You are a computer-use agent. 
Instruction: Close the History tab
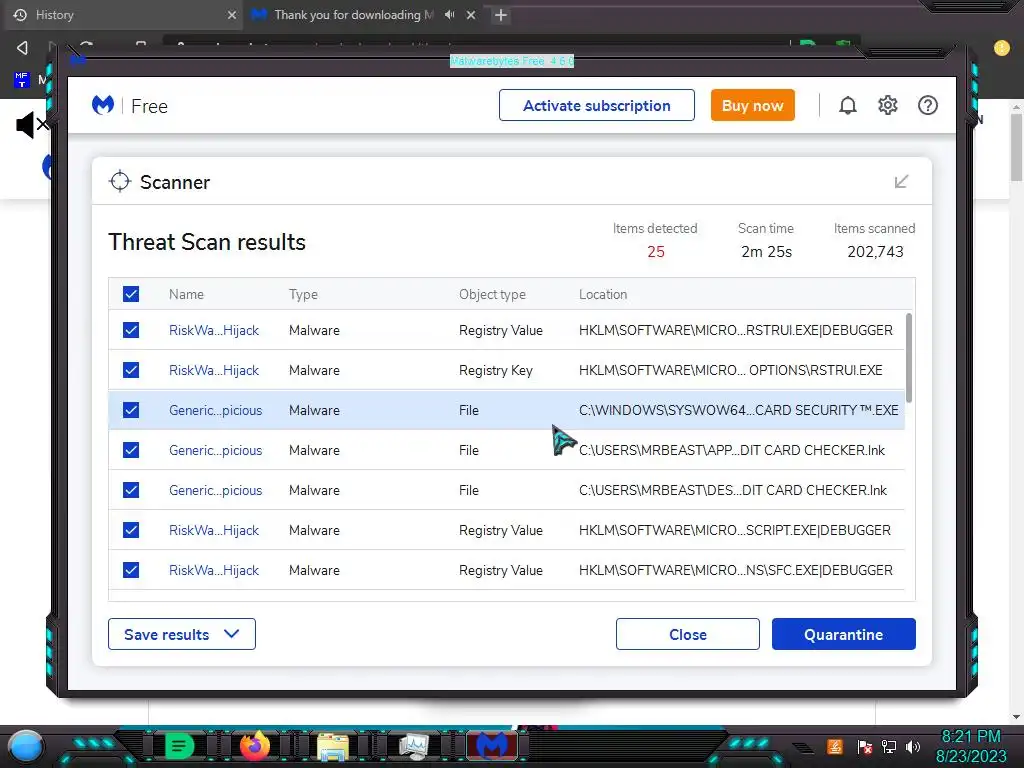232,14
